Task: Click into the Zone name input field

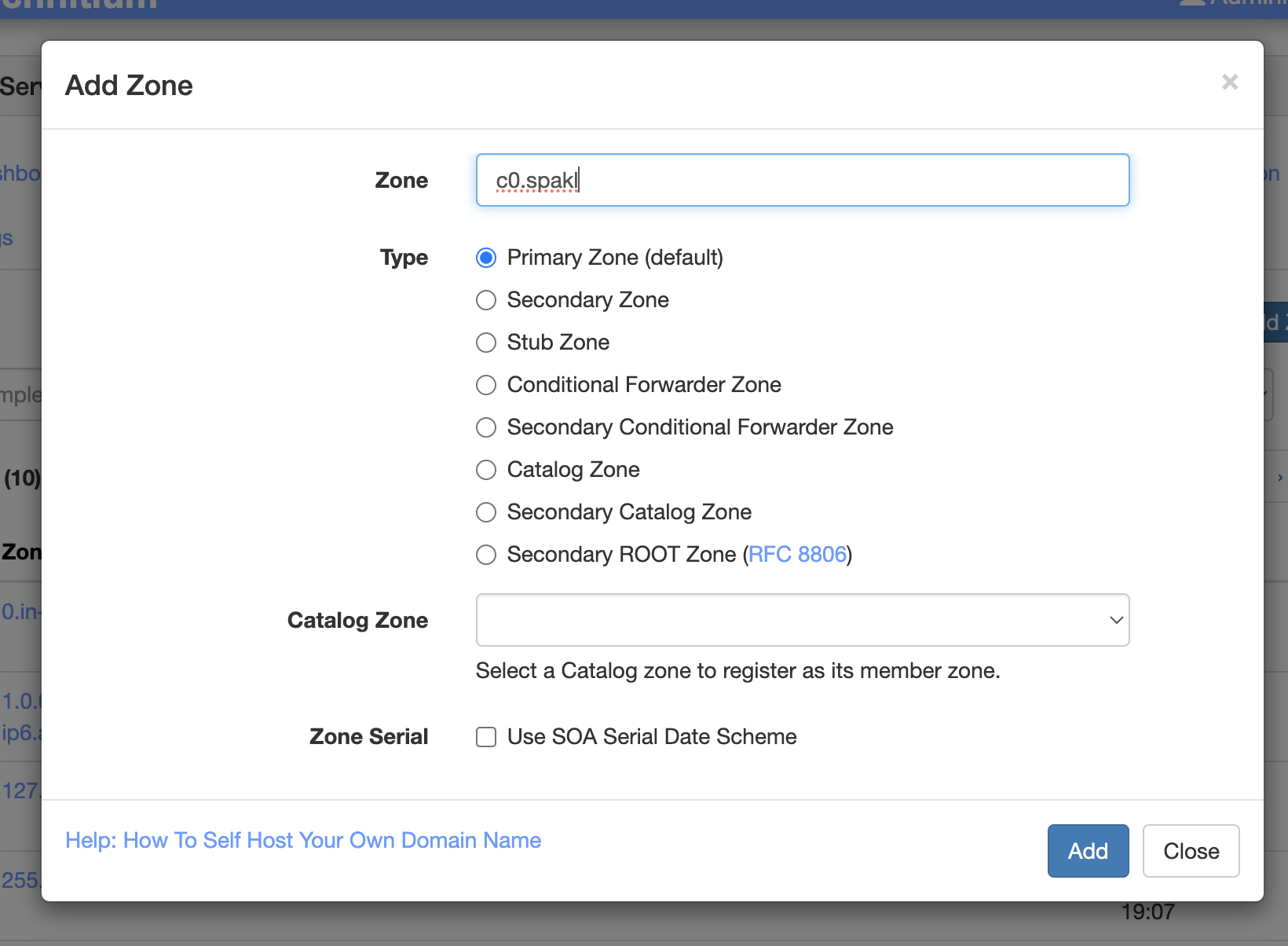Action: click(802, 180)
